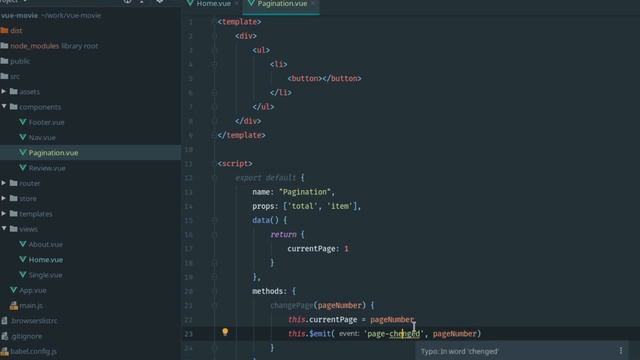The image size is (640, 360).
Task: Click the currentPage: 1 line
Action: point(318,249)
